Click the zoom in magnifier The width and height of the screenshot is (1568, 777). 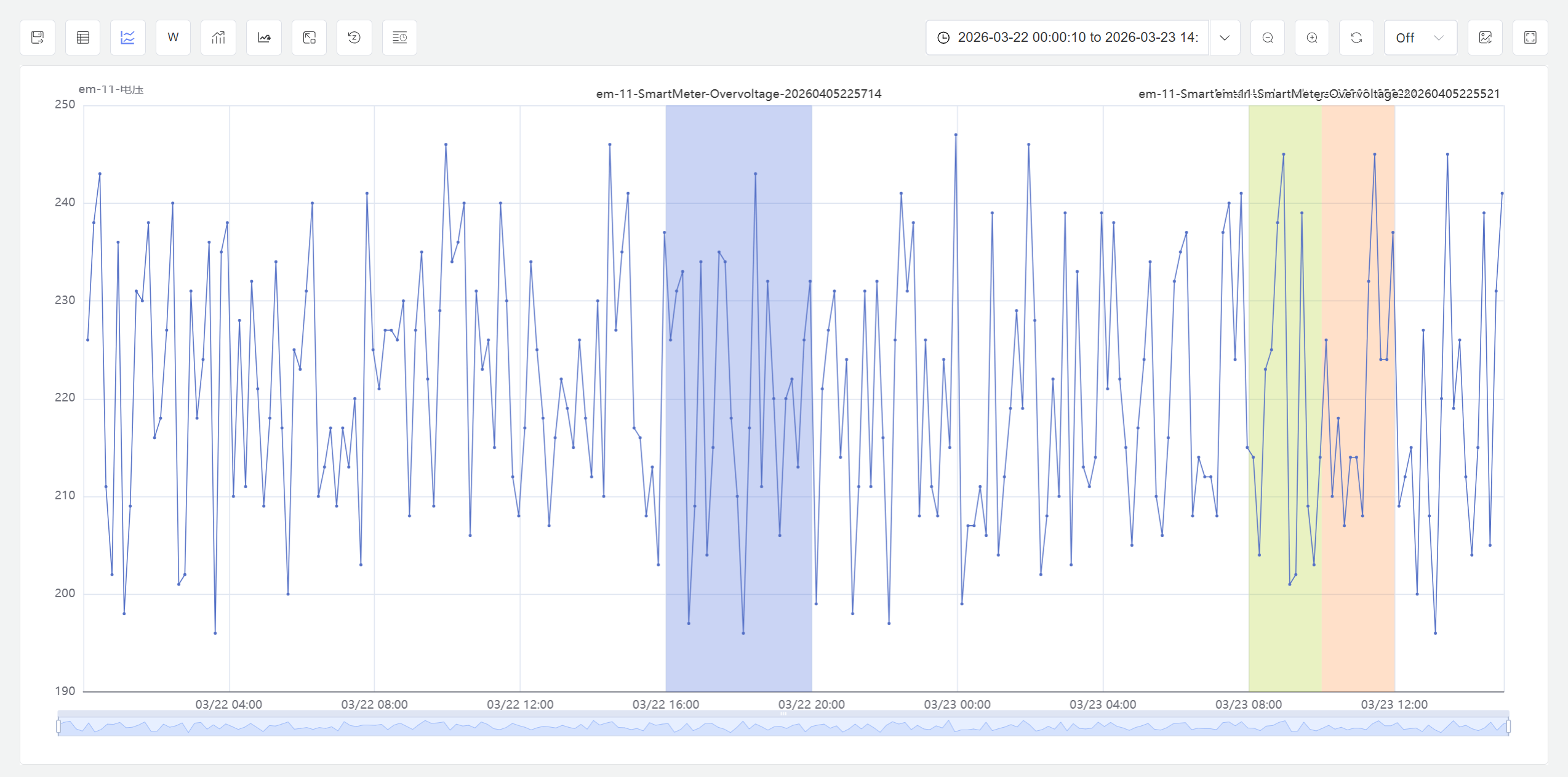point(1312,38)
